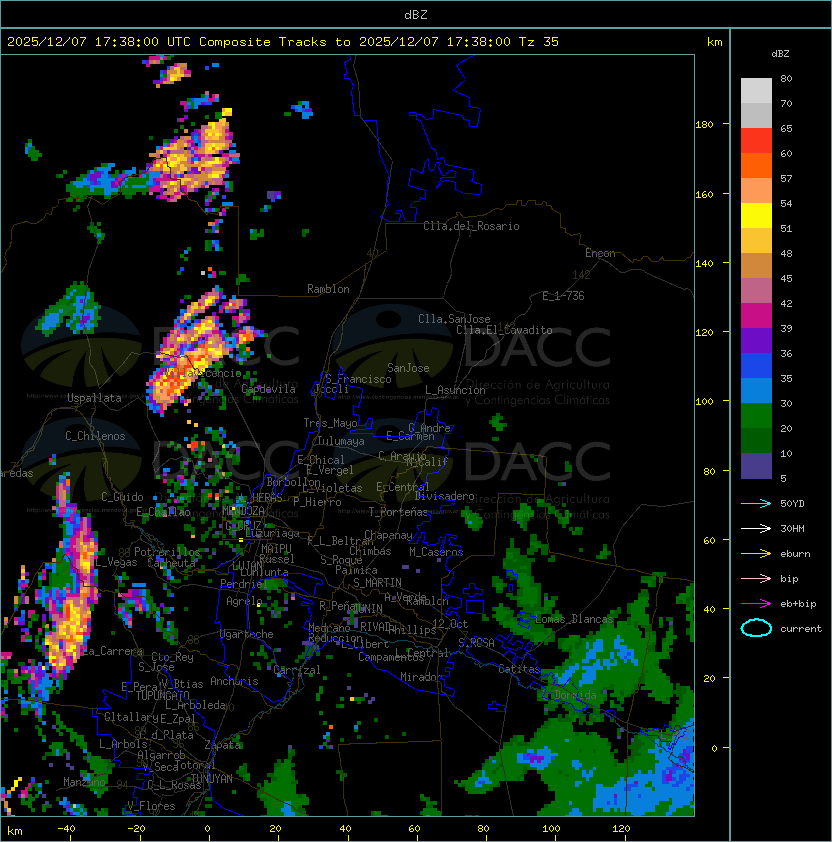Click the 'eburn' legend label
Viewport: 832px width, 842px height.
pyautogui.click(x=795, y=554)
